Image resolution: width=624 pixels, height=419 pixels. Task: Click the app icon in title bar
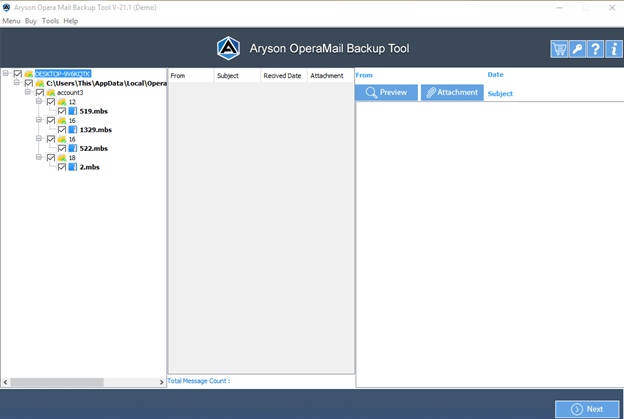(x=6, y=7)
